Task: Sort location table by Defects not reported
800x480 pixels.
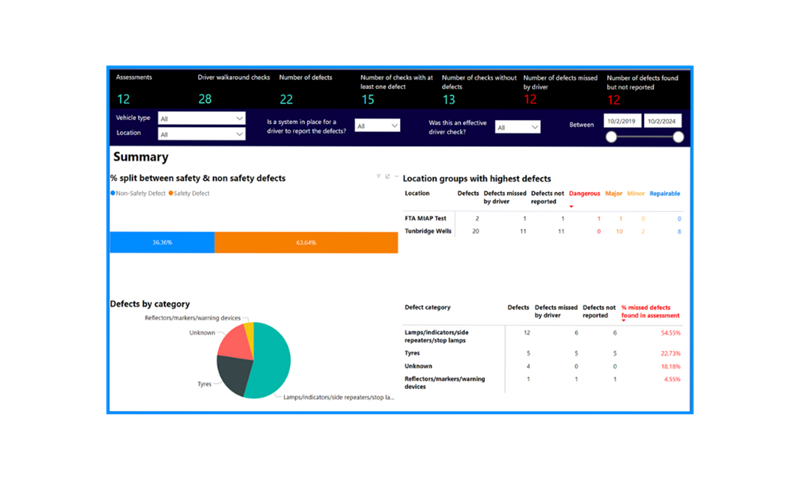Action: click(547, 197)
